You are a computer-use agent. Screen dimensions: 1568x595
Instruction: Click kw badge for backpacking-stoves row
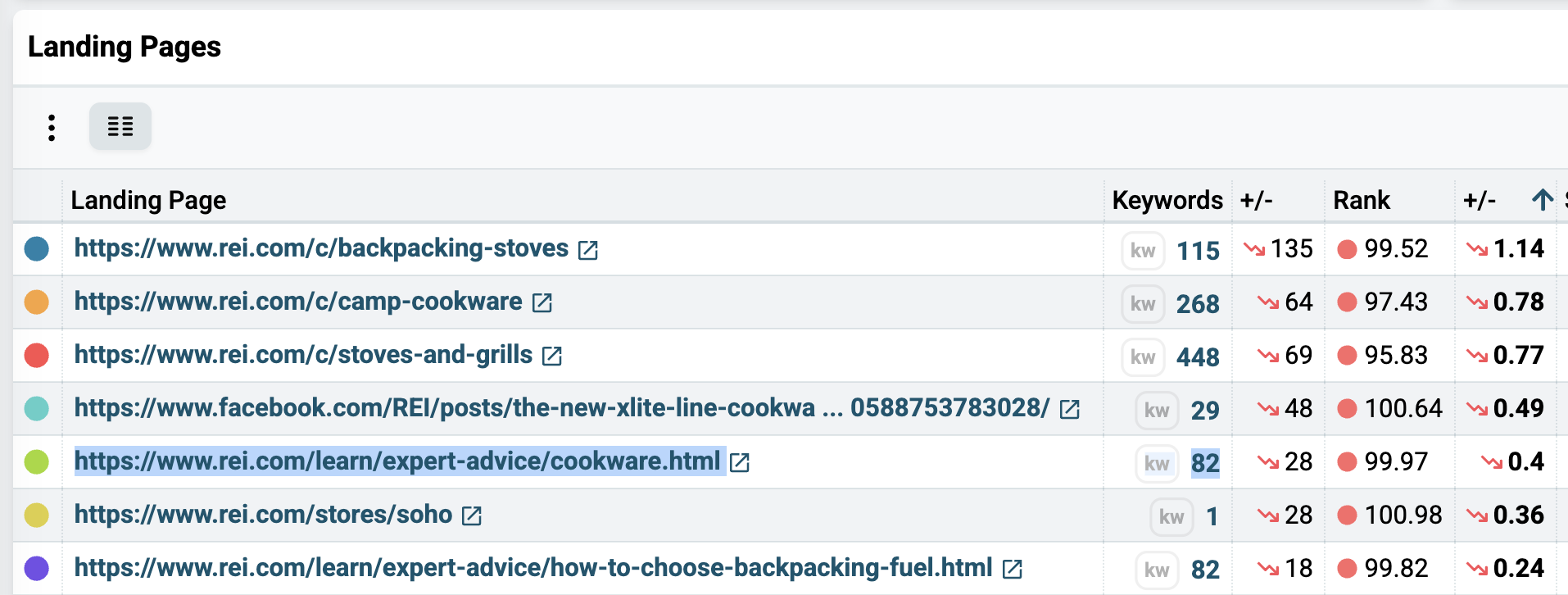[1143, 251]
